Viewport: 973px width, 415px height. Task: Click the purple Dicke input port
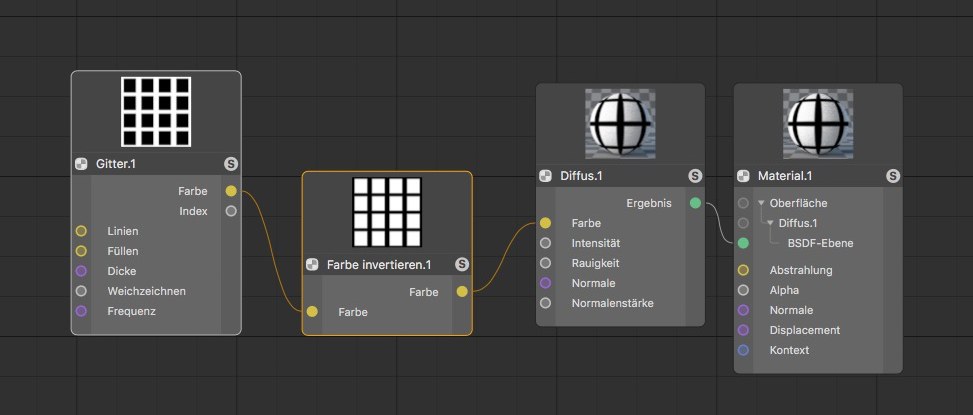point(81,271)
